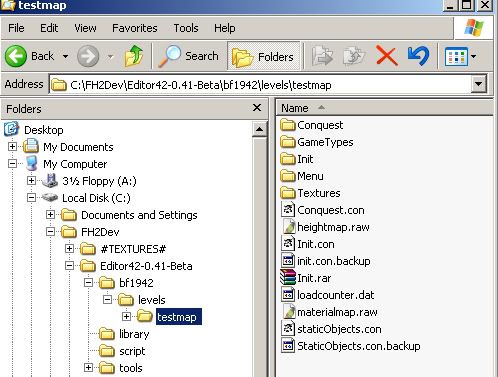Click the greyed Forward arrow button
This screenshot has width=498, height=377.
tap(88, 56)
